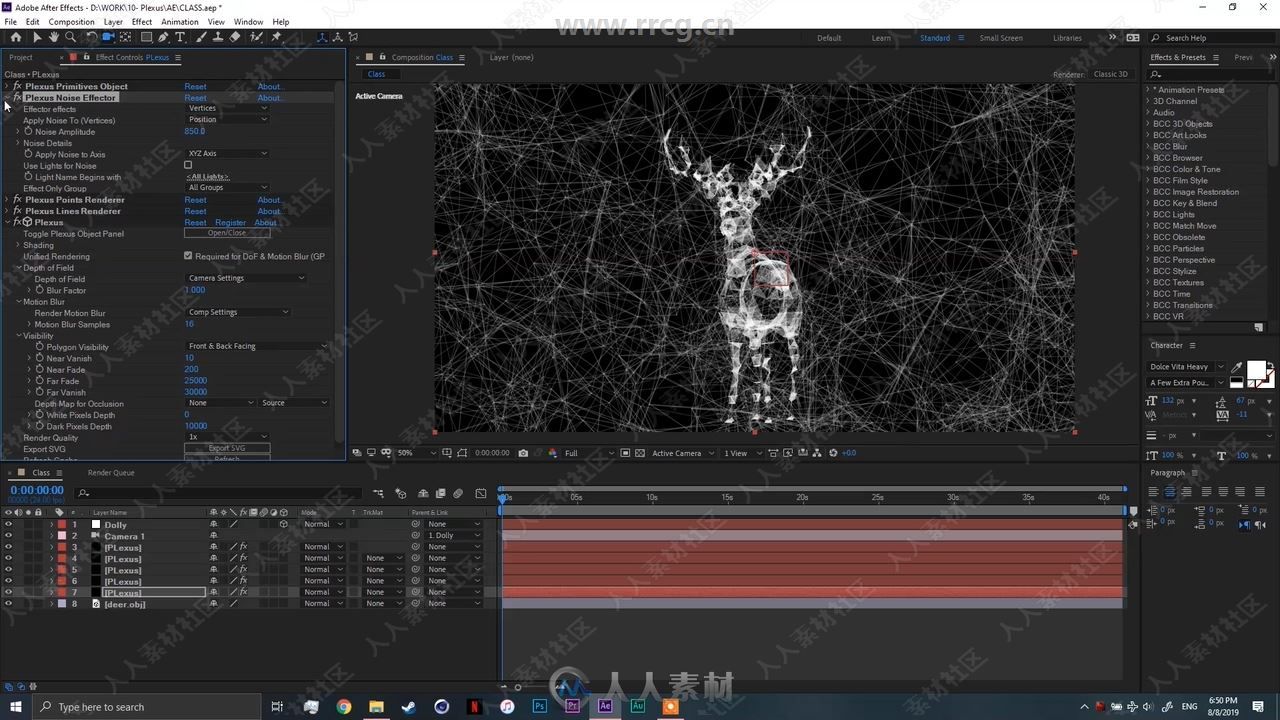The width and height of the screenshot is (1280, 720).
Task: Open the Polygon Visibility dropdown
Action: click(x=257, y=346)
